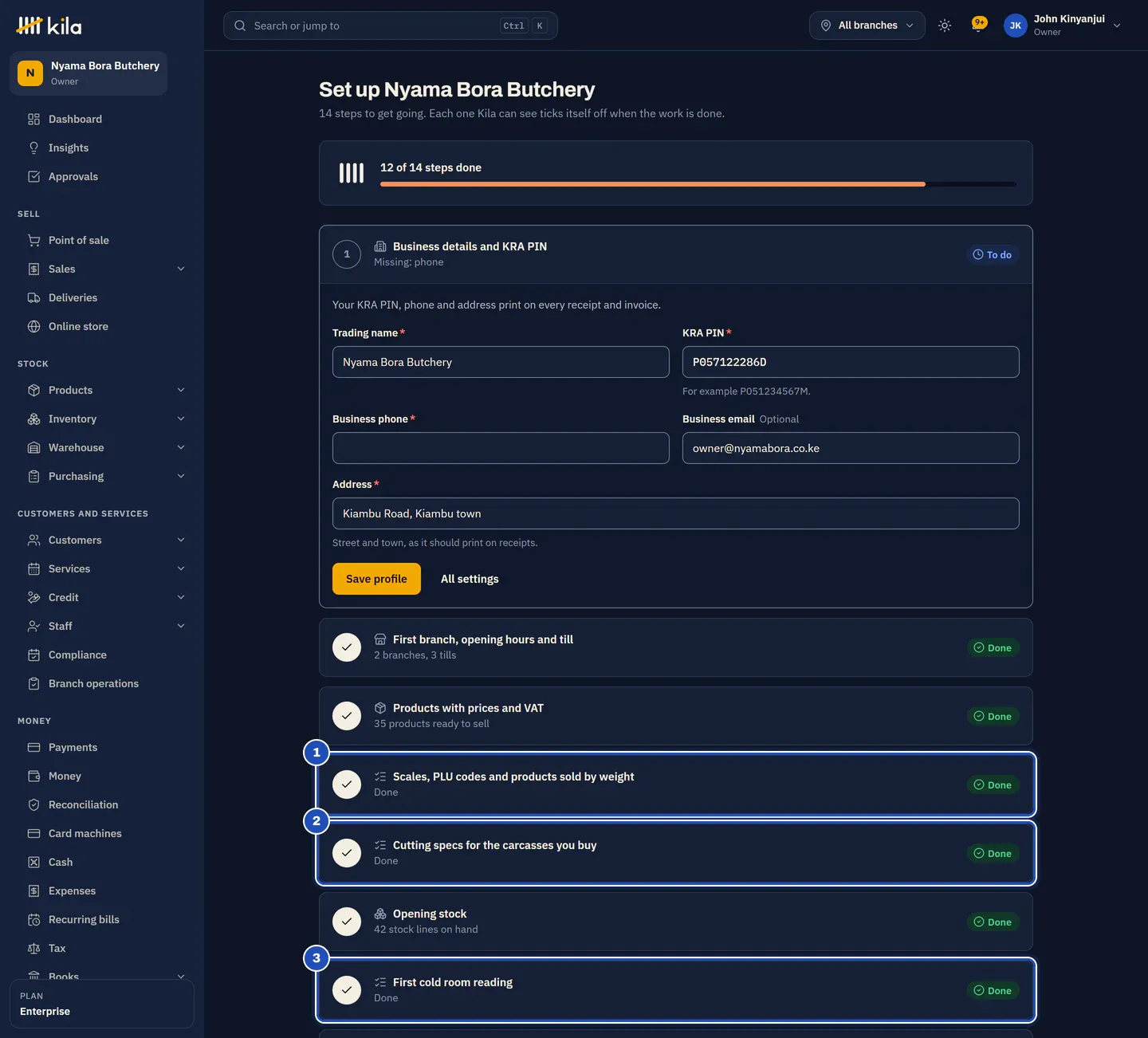Viewport: 1148px width, 1038px height.
Task: Focus the KRA PIN input field
Action: tap(851, 362)
